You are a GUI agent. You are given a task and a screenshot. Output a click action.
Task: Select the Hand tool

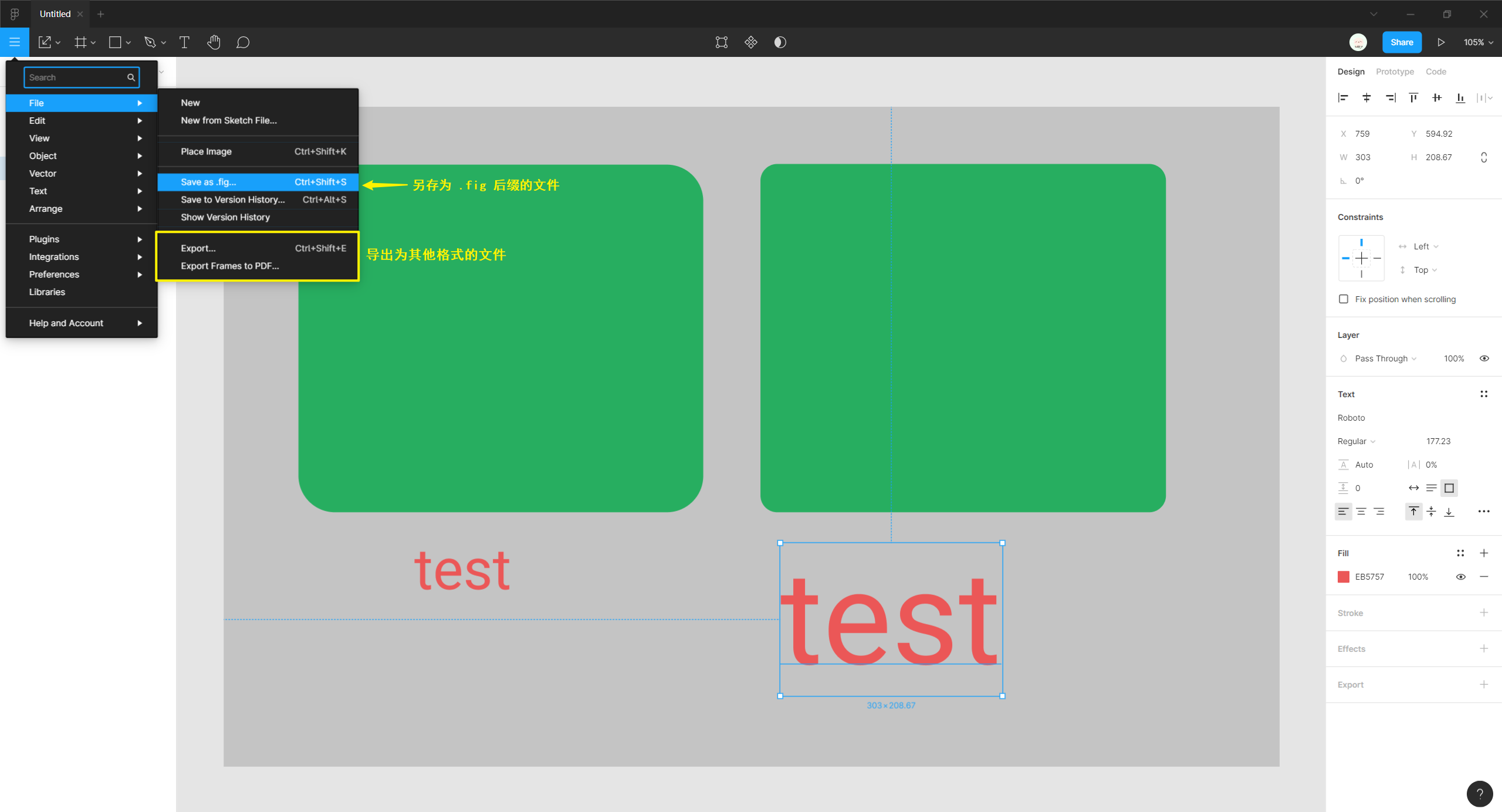click(x=214, y=42)
